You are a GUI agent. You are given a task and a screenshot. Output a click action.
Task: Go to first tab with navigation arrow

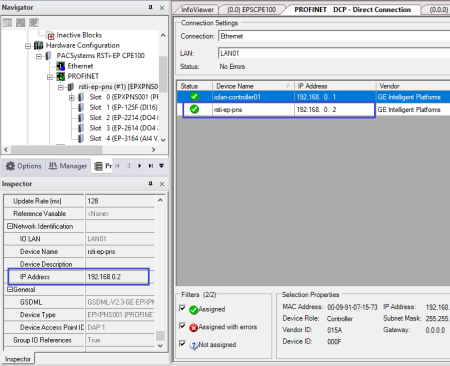click(x=117, y=166)
